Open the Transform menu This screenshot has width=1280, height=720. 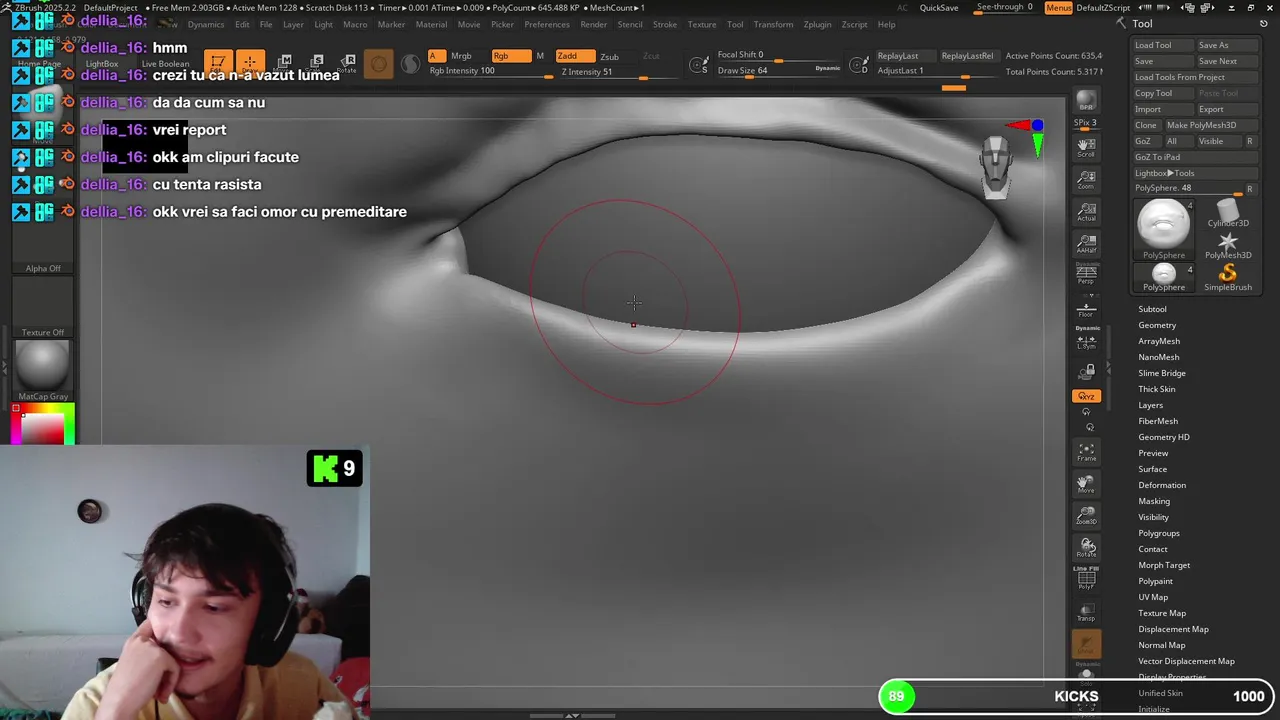(773, 24)
